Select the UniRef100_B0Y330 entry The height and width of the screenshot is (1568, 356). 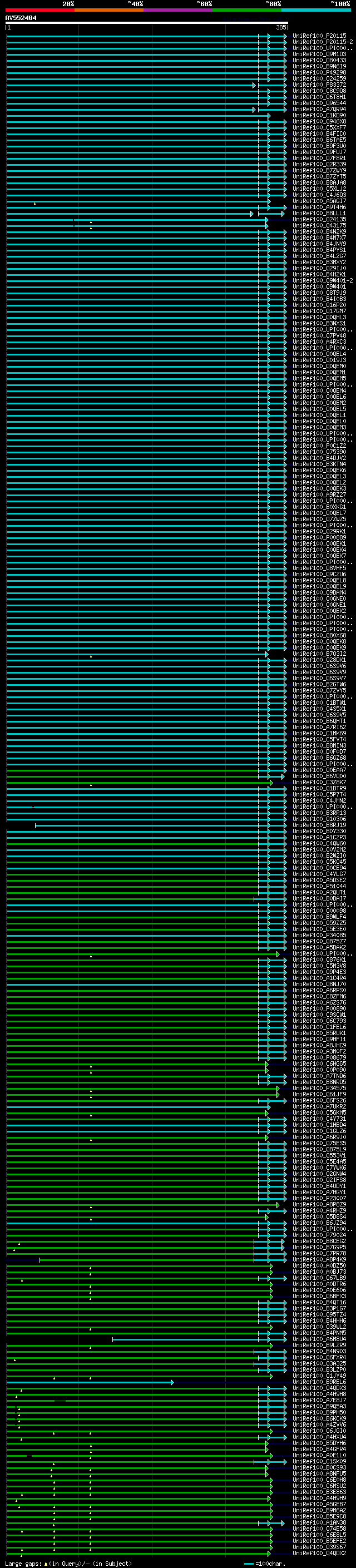[319, 832]
